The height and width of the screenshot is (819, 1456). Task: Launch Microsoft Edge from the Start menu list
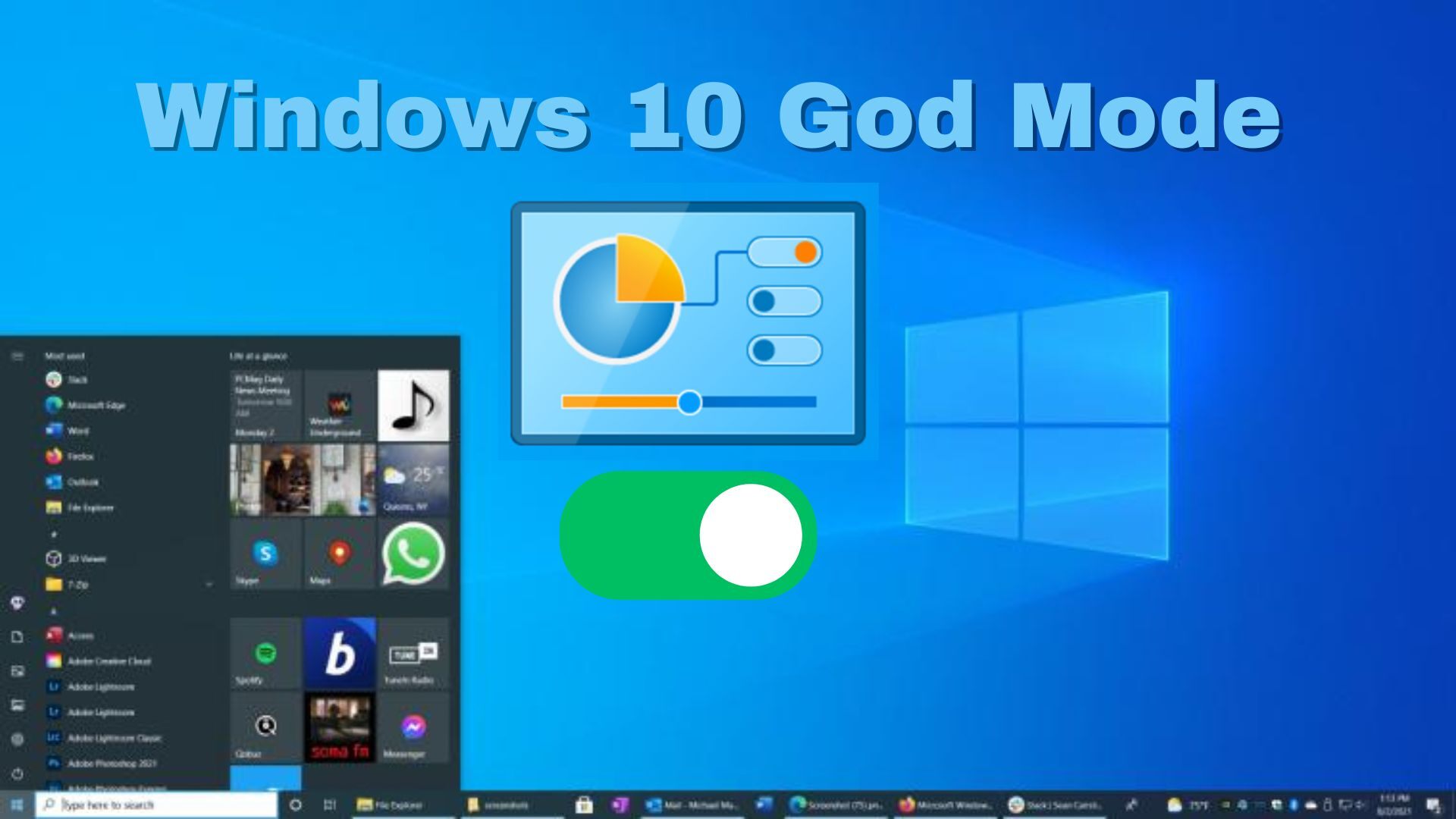pos(85,405)
